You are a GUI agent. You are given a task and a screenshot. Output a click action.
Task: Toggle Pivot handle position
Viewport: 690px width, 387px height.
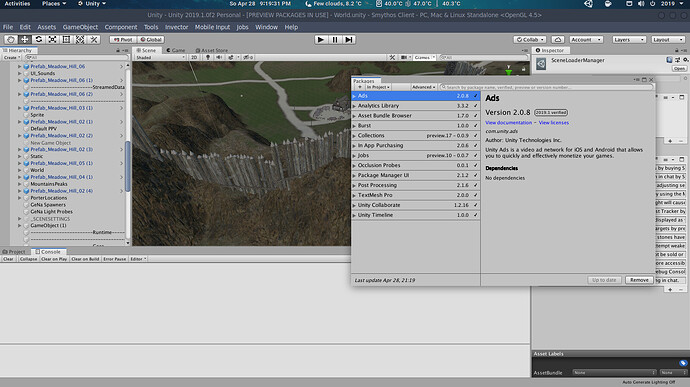tap(123, 40)
